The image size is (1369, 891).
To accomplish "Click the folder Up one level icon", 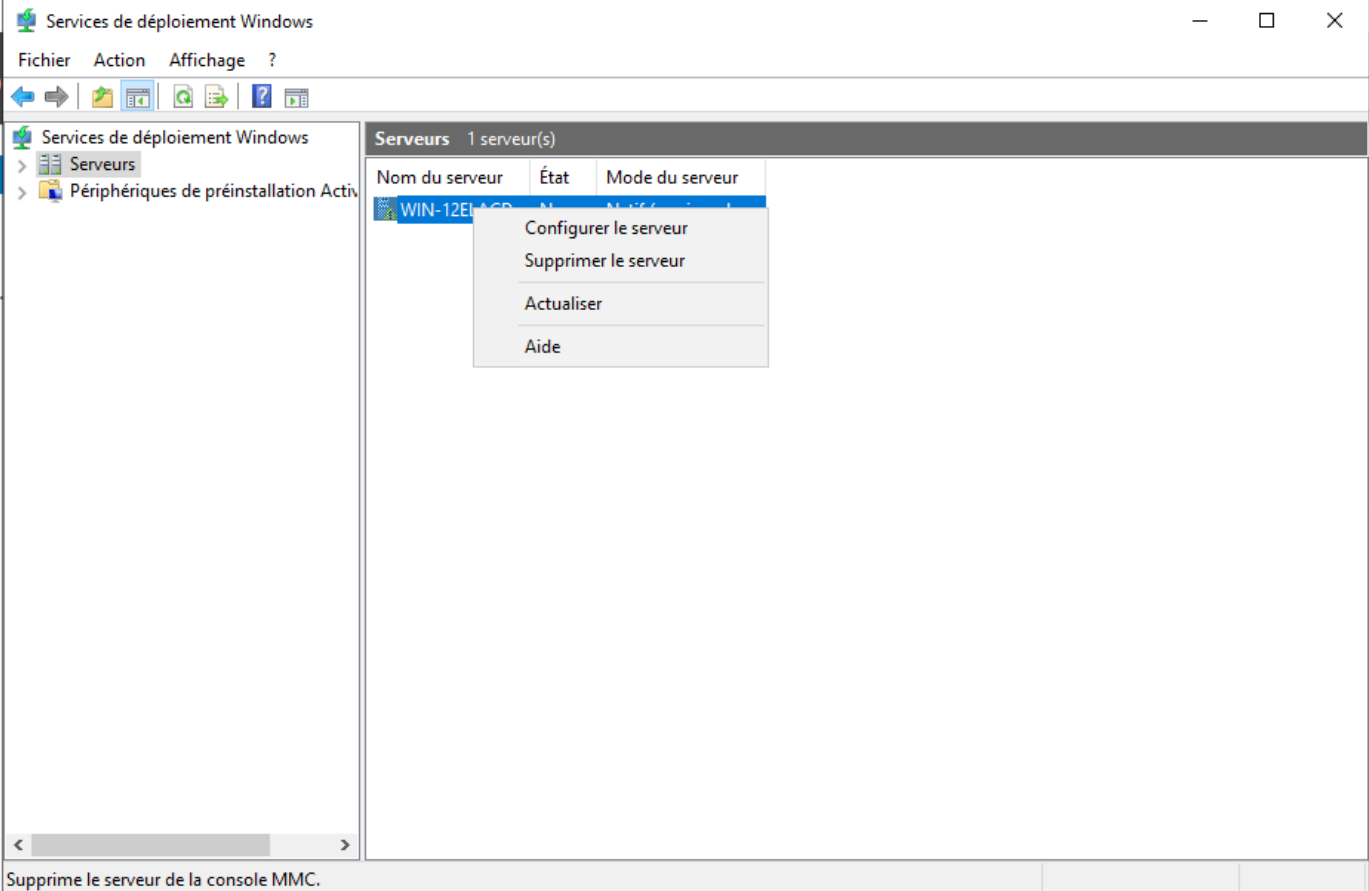I will coord(102,97).
